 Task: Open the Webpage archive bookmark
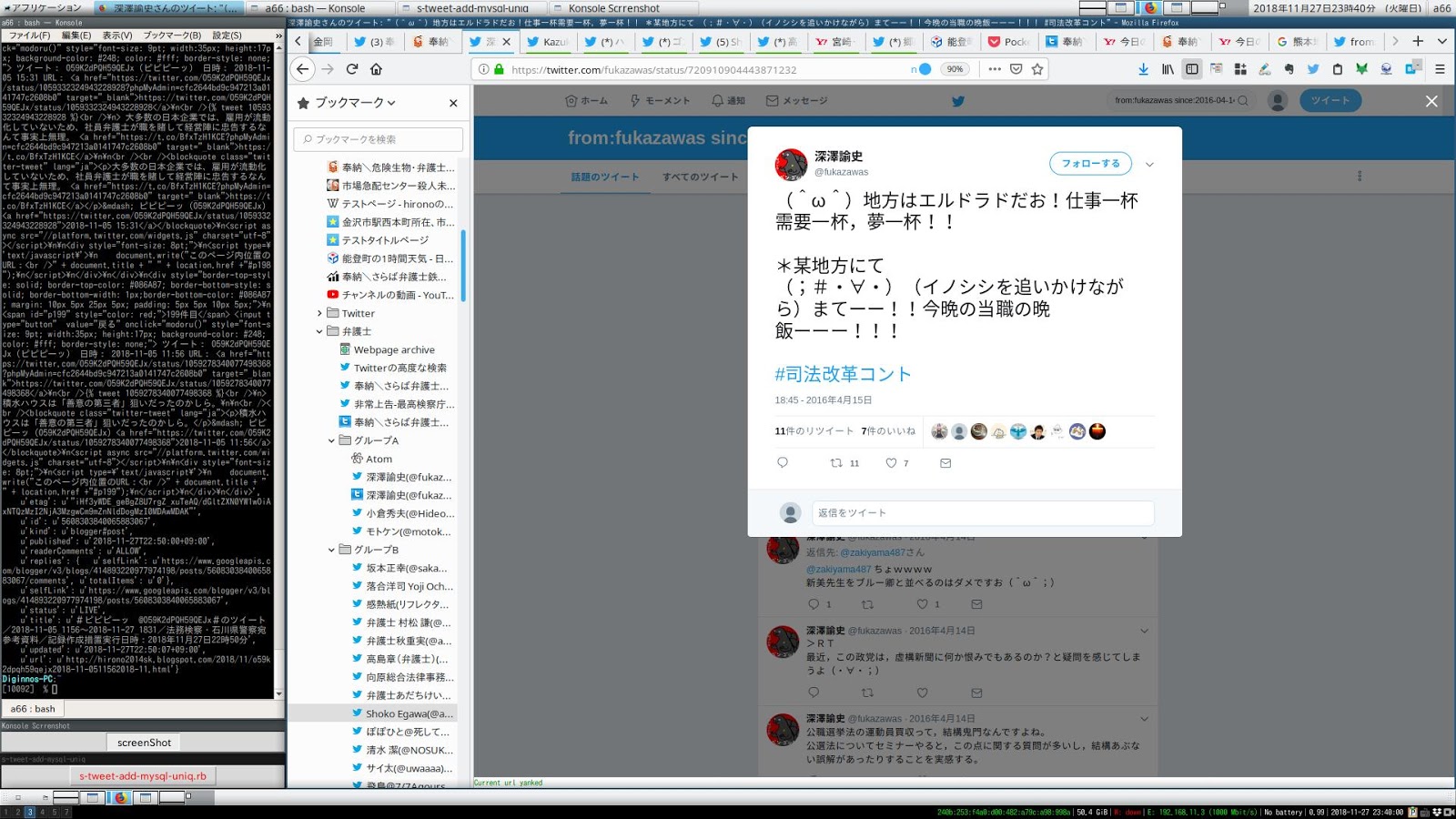pos(393,349)
